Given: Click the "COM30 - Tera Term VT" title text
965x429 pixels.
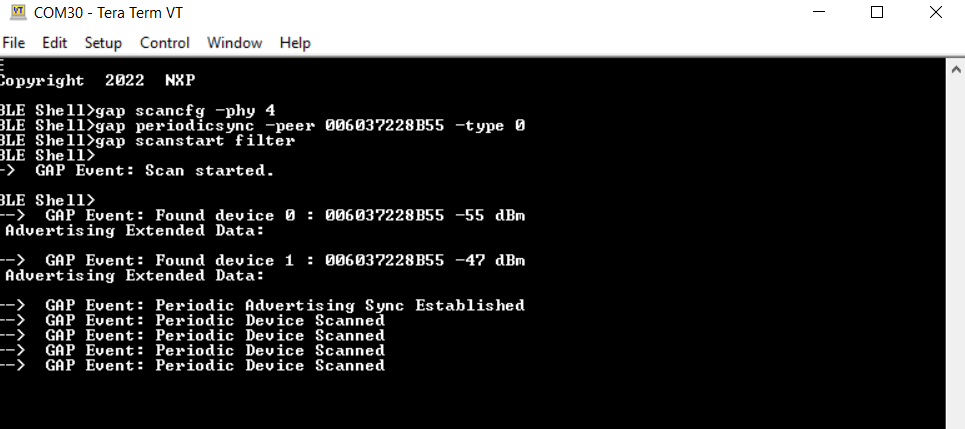Looking at the screenshot, I should click(x=118, y=13).
